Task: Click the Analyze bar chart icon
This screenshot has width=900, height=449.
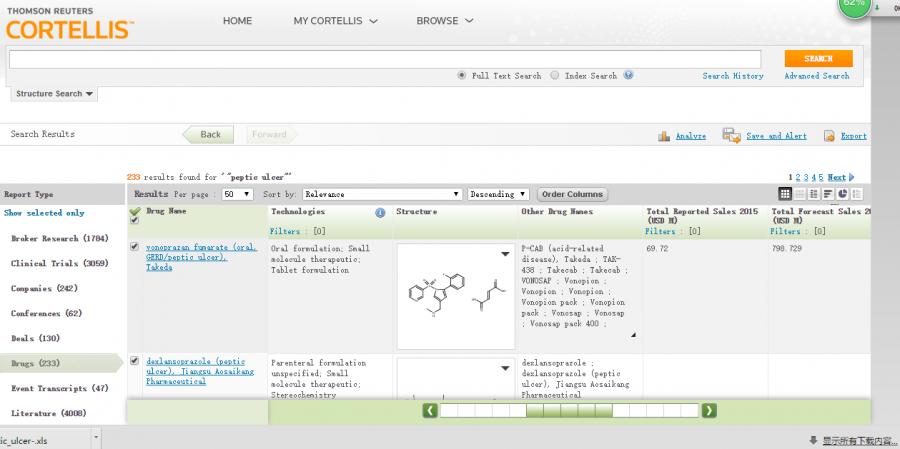Action: click(x=664, y=136)
